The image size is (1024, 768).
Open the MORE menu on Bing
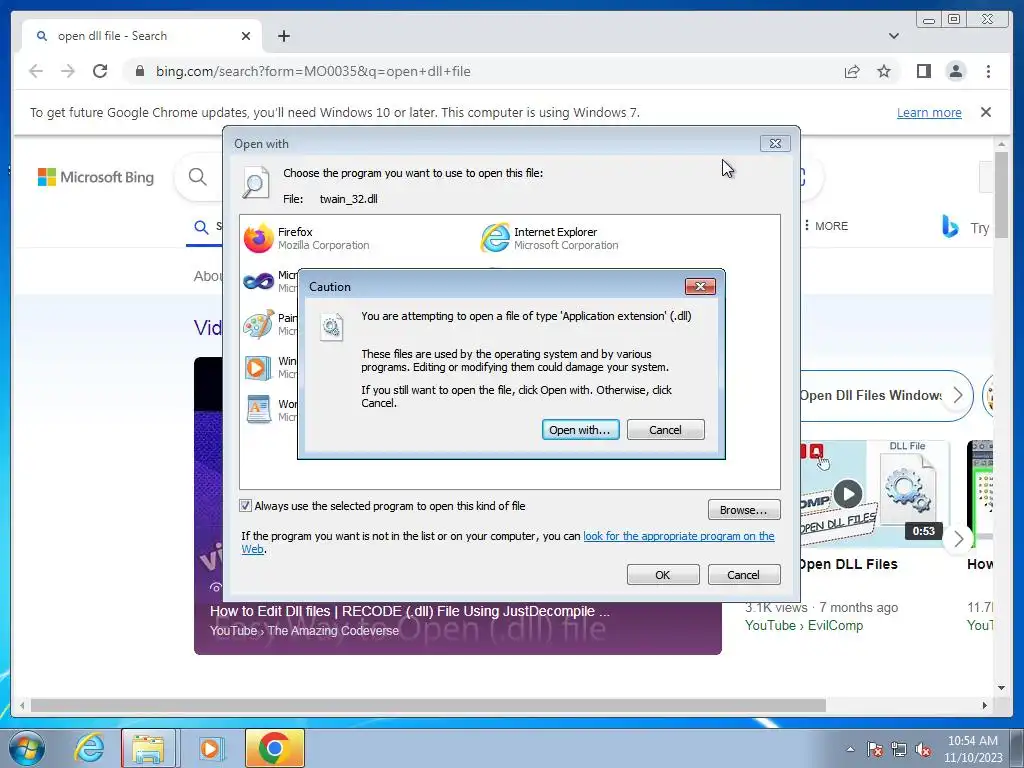(826, 226)
